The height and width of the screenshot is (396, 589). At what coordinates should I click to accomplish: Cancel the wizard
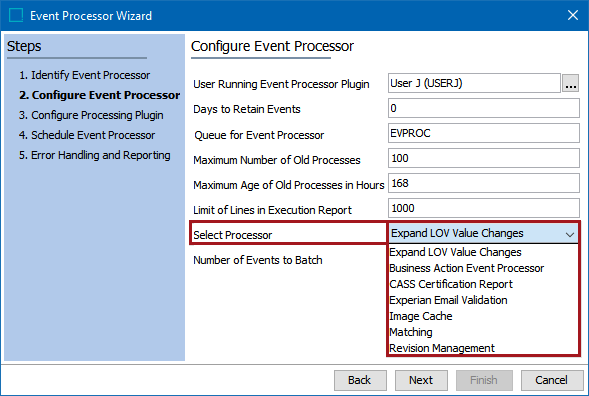point(551,380)
